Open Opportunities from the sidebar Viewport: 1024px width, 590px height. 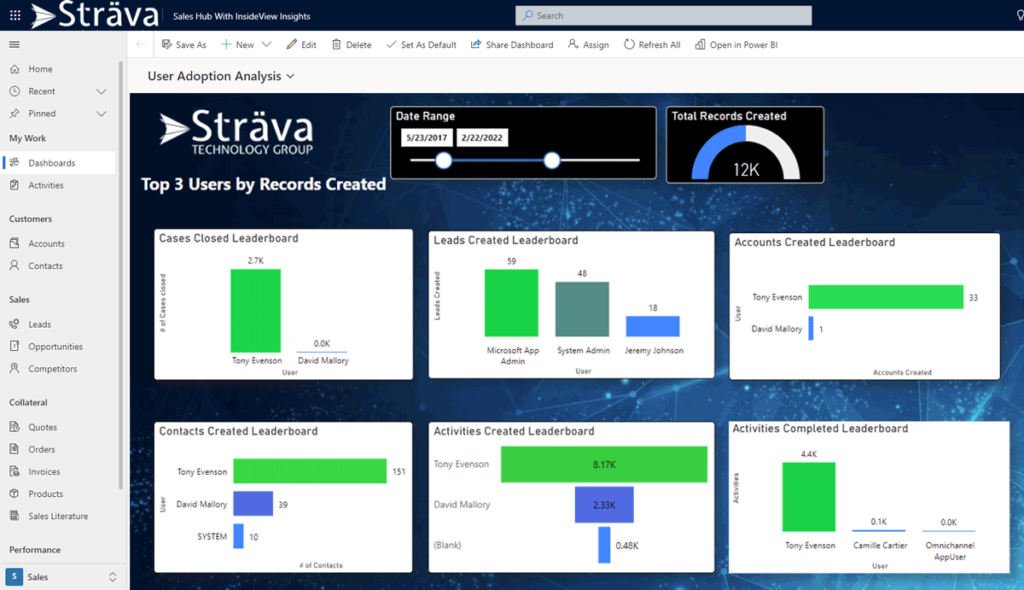click(x=55, y=347)
